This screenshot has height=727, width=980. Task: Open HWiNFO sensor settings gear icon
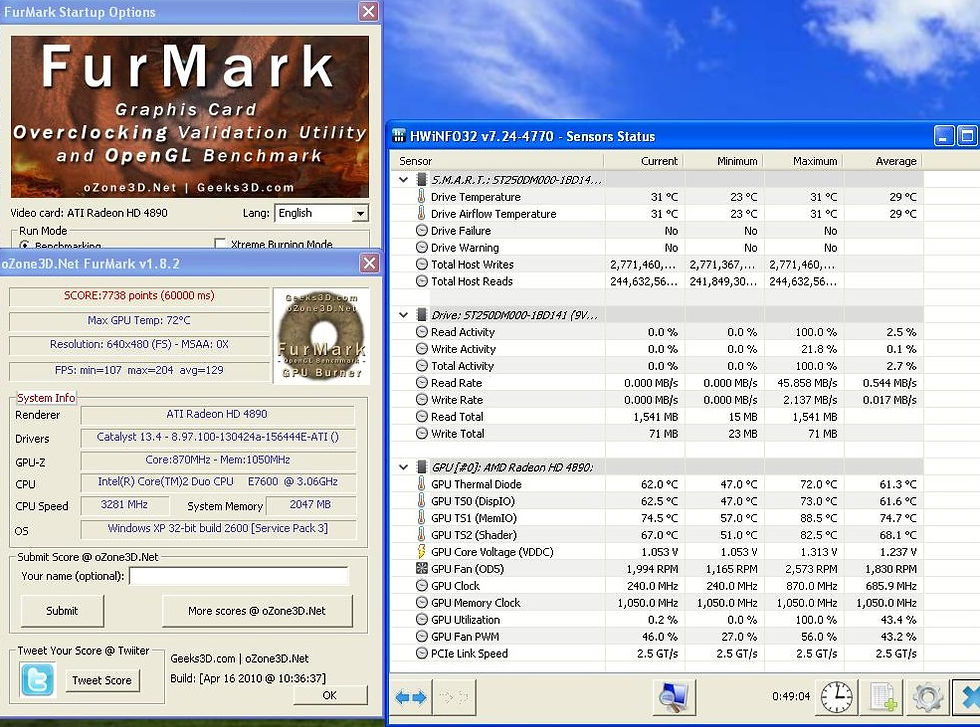point(928,696)
